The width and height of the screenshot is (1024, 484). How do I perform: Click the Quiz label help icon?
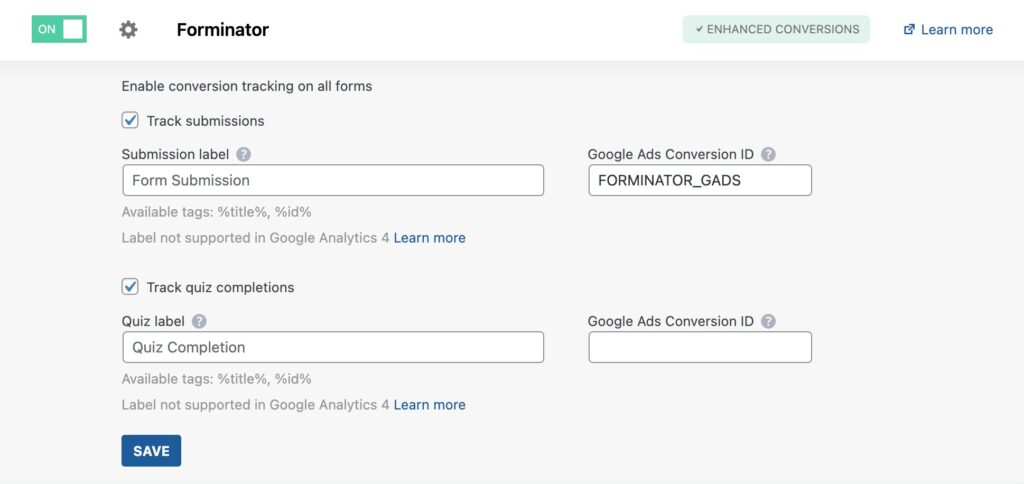[x=199, y=321]
